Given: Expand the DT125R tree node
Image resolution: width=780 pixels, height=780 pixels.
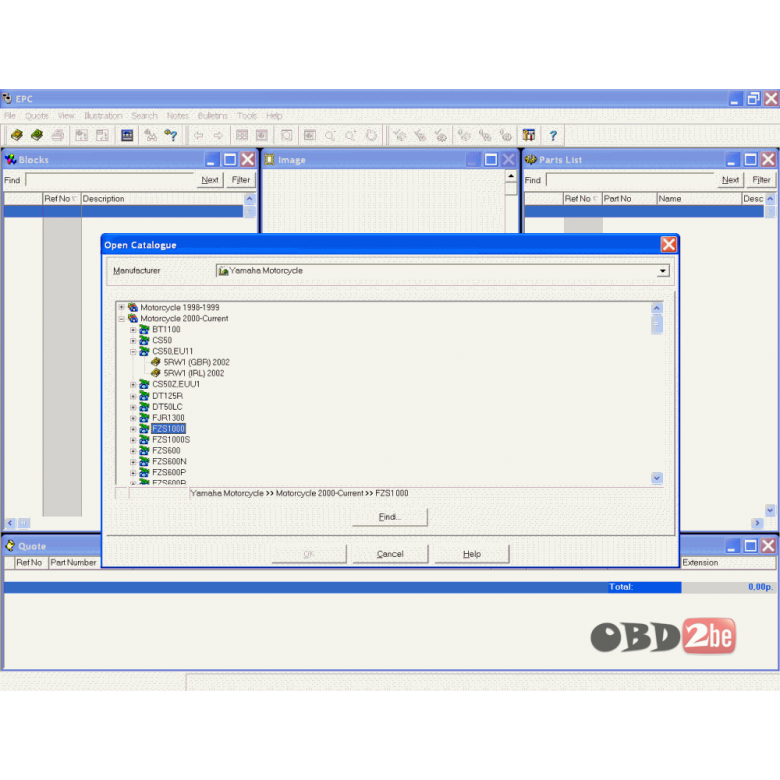Looking at the screenshot, I should (x=133, y=396).
